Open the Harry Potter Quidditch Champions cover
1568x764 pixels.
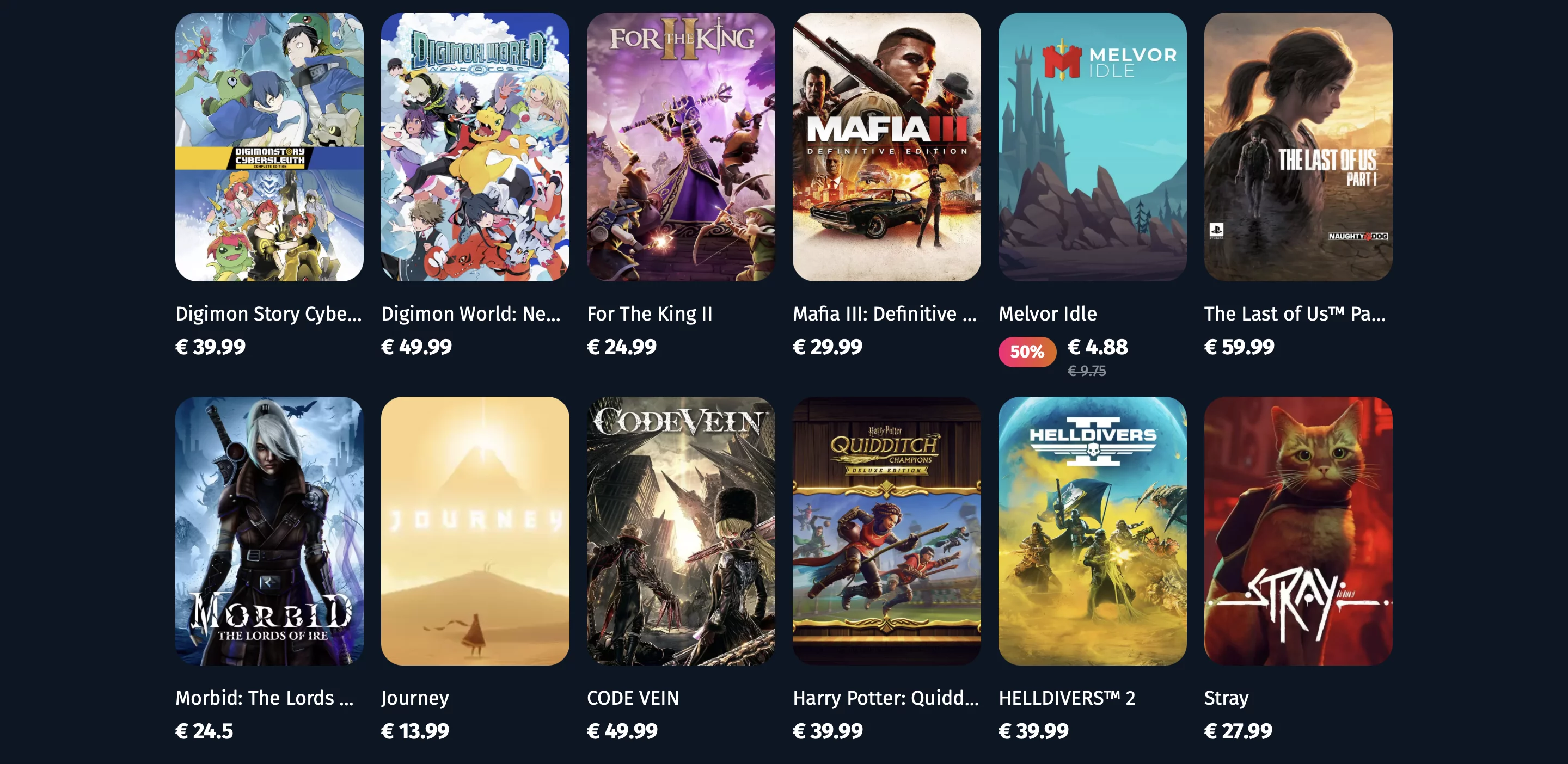(x=886, y=531)
